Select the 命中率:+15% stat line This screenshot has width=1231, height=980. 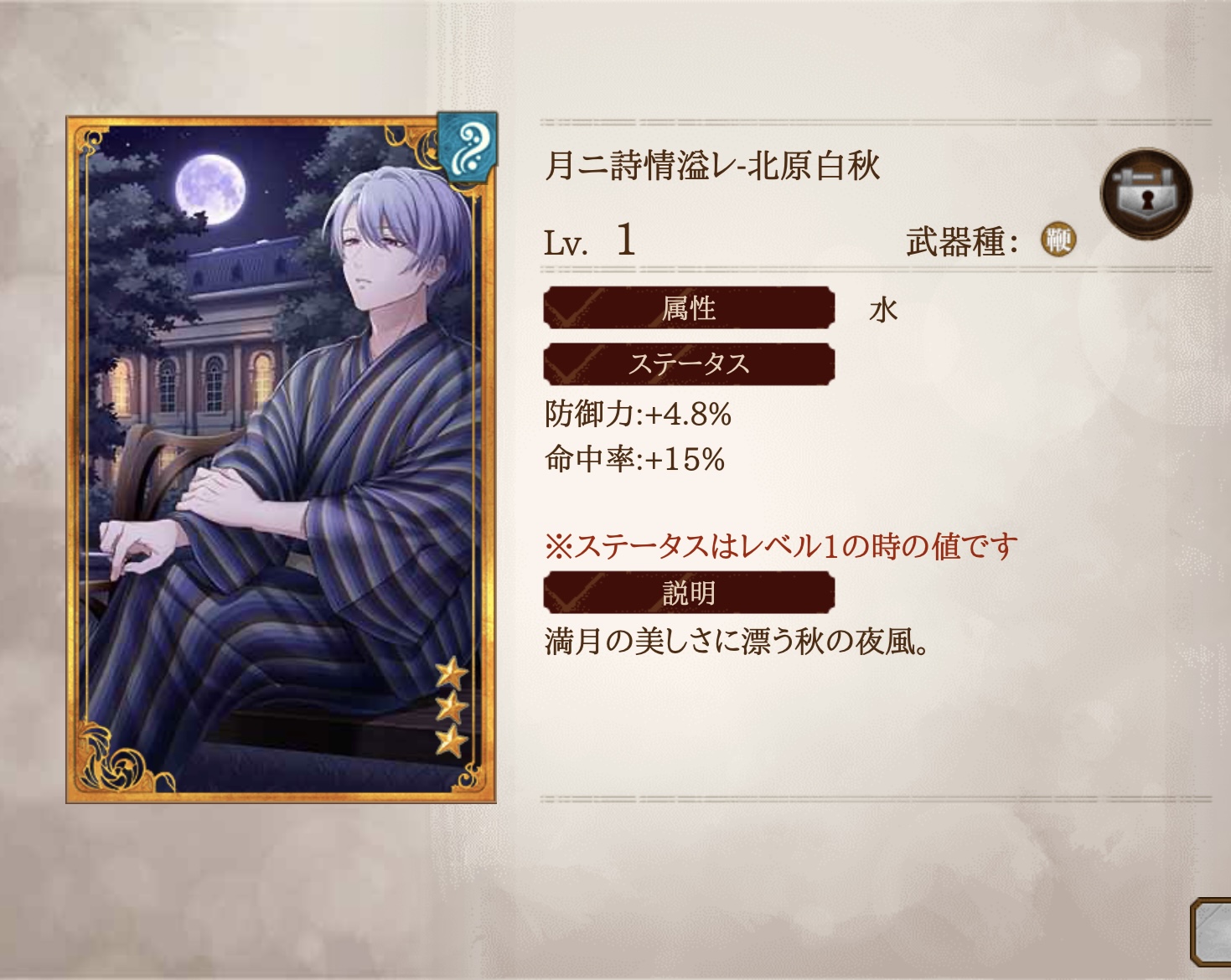[634, 459]
